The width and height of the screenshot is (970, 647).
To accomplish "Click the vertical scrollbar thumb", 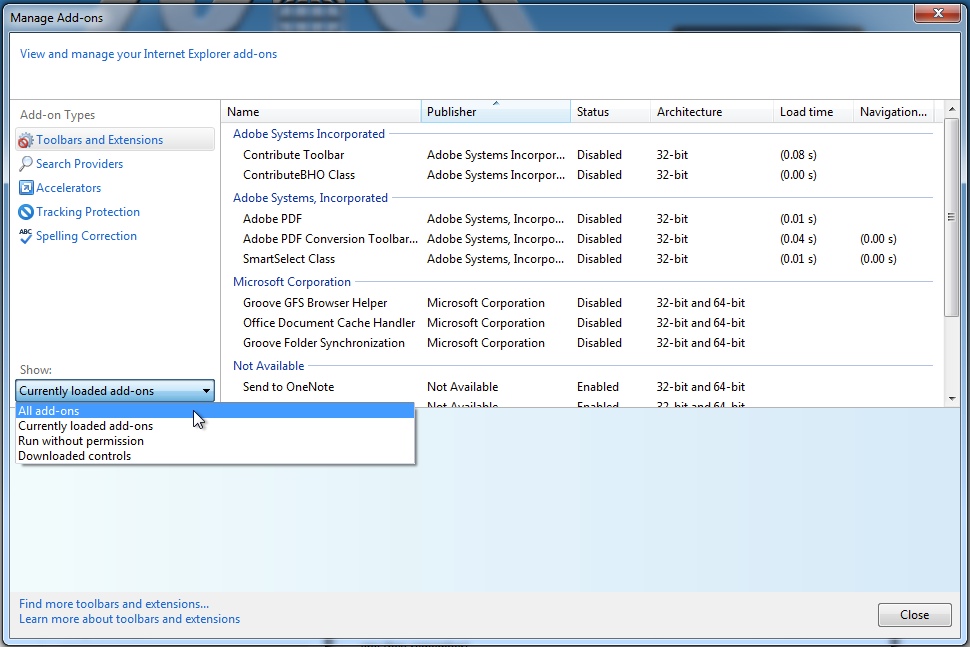I will tap(951, 217).
